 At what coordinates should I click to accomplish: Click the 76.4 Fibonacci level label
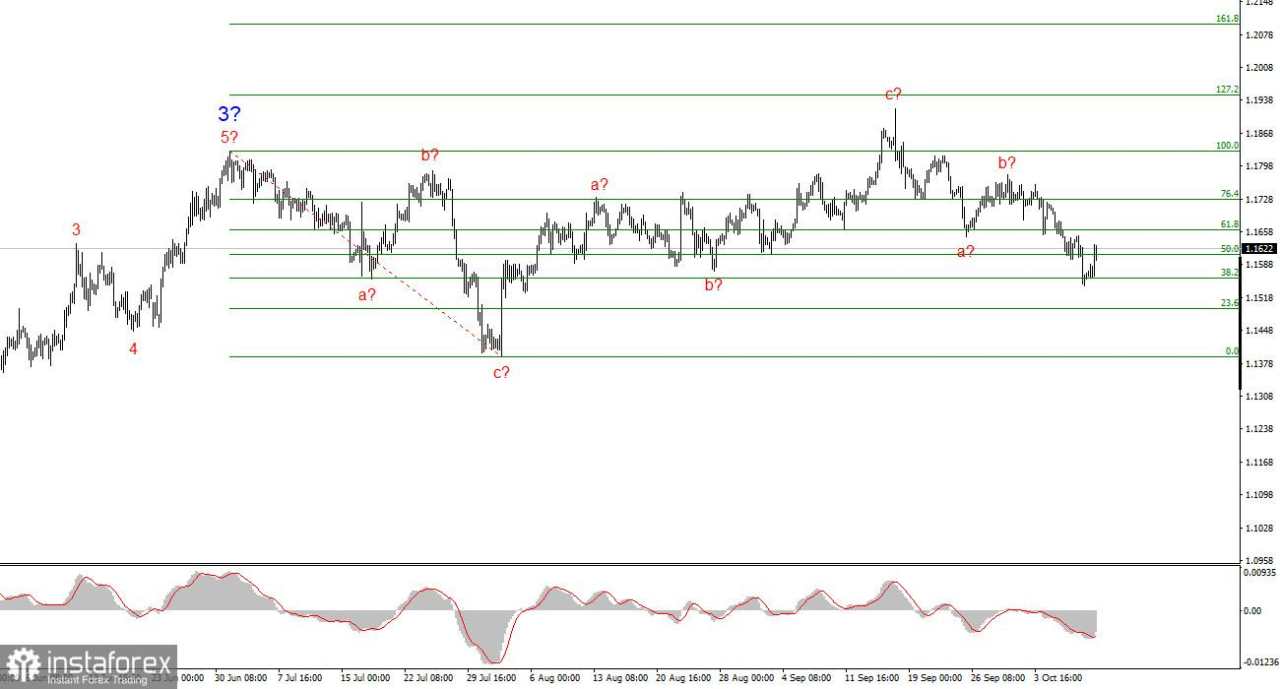pos(1229,194)
